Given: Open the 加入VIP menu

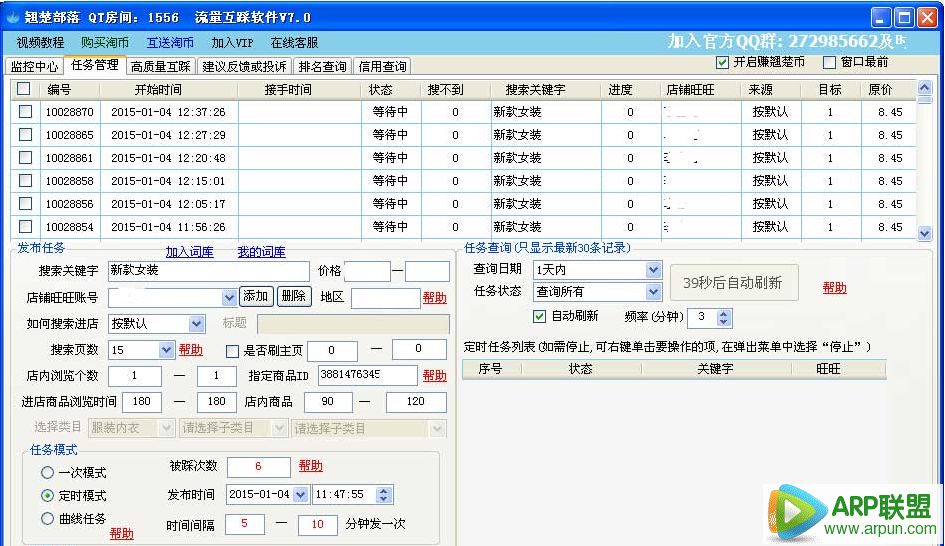Looking at the screenshot, I should click(232, 43).
